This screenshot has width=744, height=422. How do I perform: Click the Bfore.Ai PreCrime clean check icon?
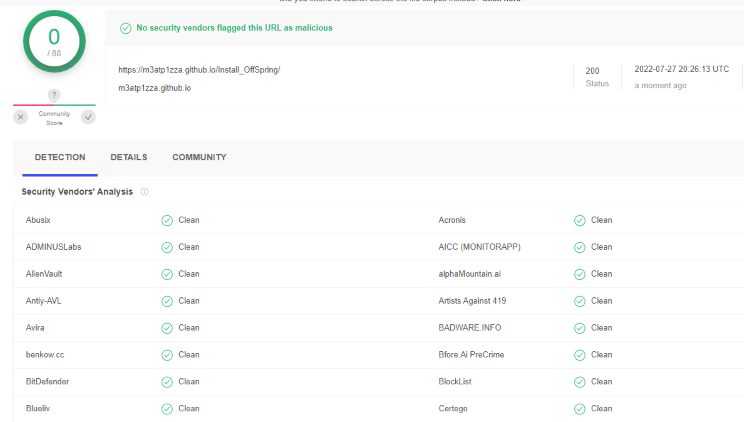coord(580,355)
